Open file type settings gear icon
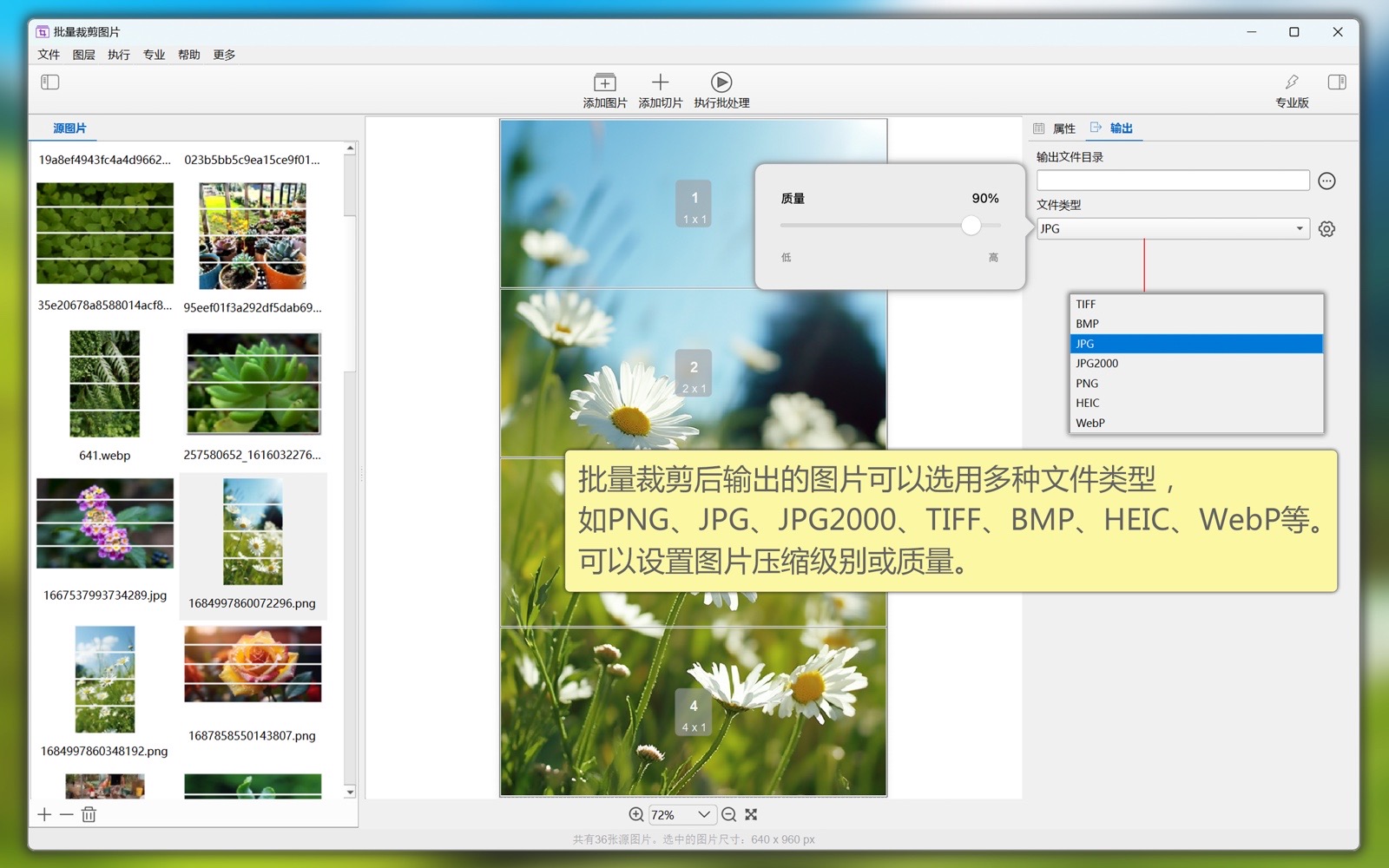 pyautogui.click(x=1326, y=229)
